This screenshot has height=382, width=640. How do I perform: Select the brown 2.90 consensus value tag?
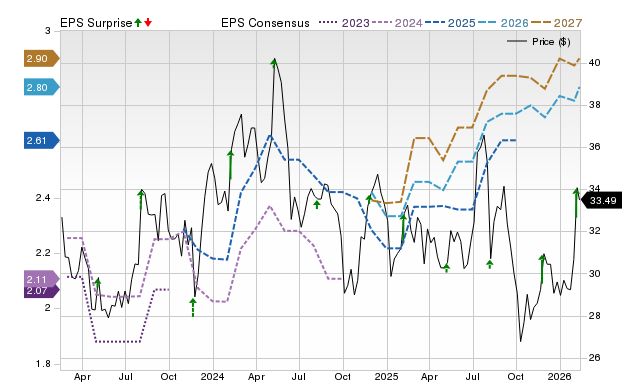(x=42, y=58)
